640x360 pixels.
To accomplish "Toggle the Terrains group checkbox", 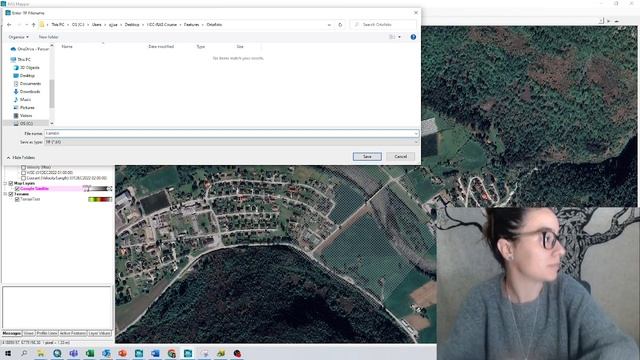I will coord(11,194).
